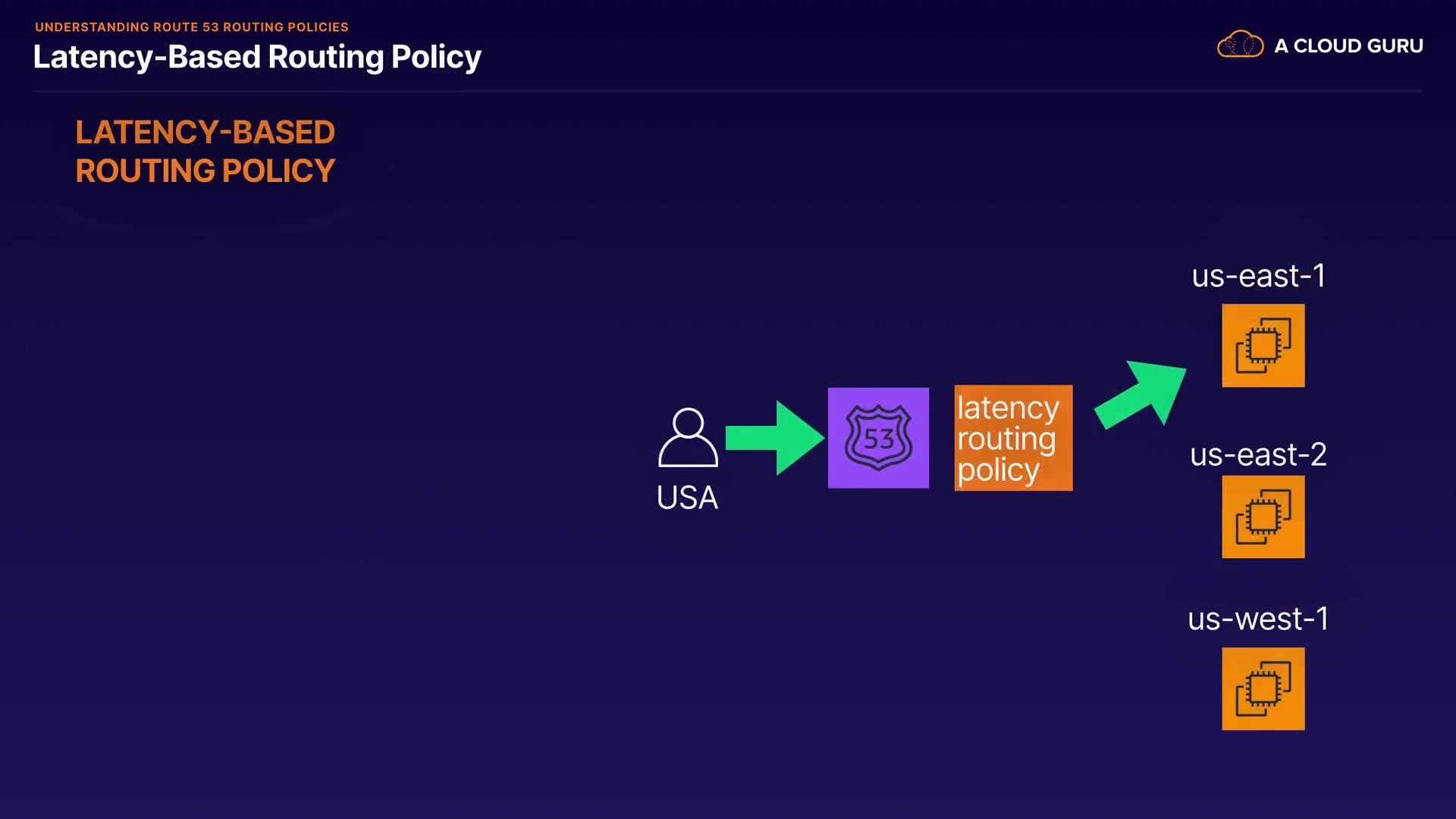Click the green arrow pointing to Route 53
1456x819 pixels.
(773, 438)
